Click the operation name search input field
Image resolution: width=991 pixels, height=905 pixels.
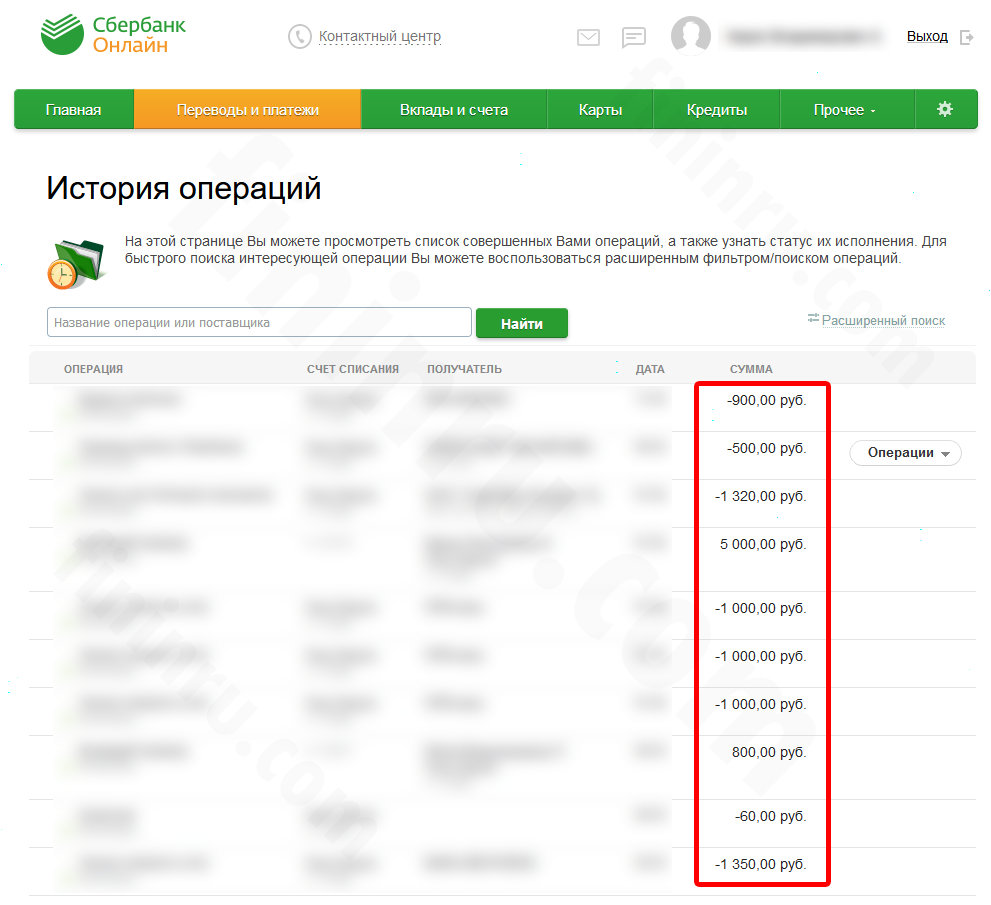[x=258, y=322]
